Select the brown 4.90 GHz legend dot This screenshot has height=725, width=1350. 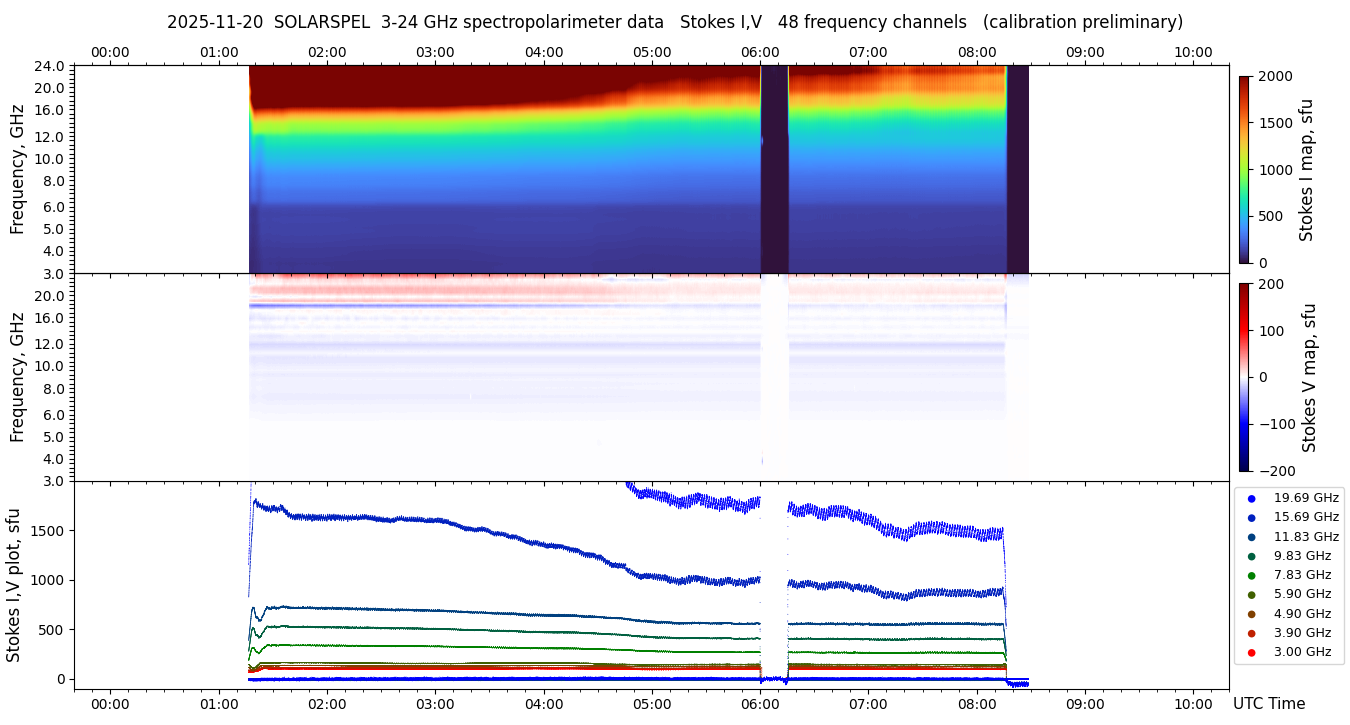(1251, 614)
